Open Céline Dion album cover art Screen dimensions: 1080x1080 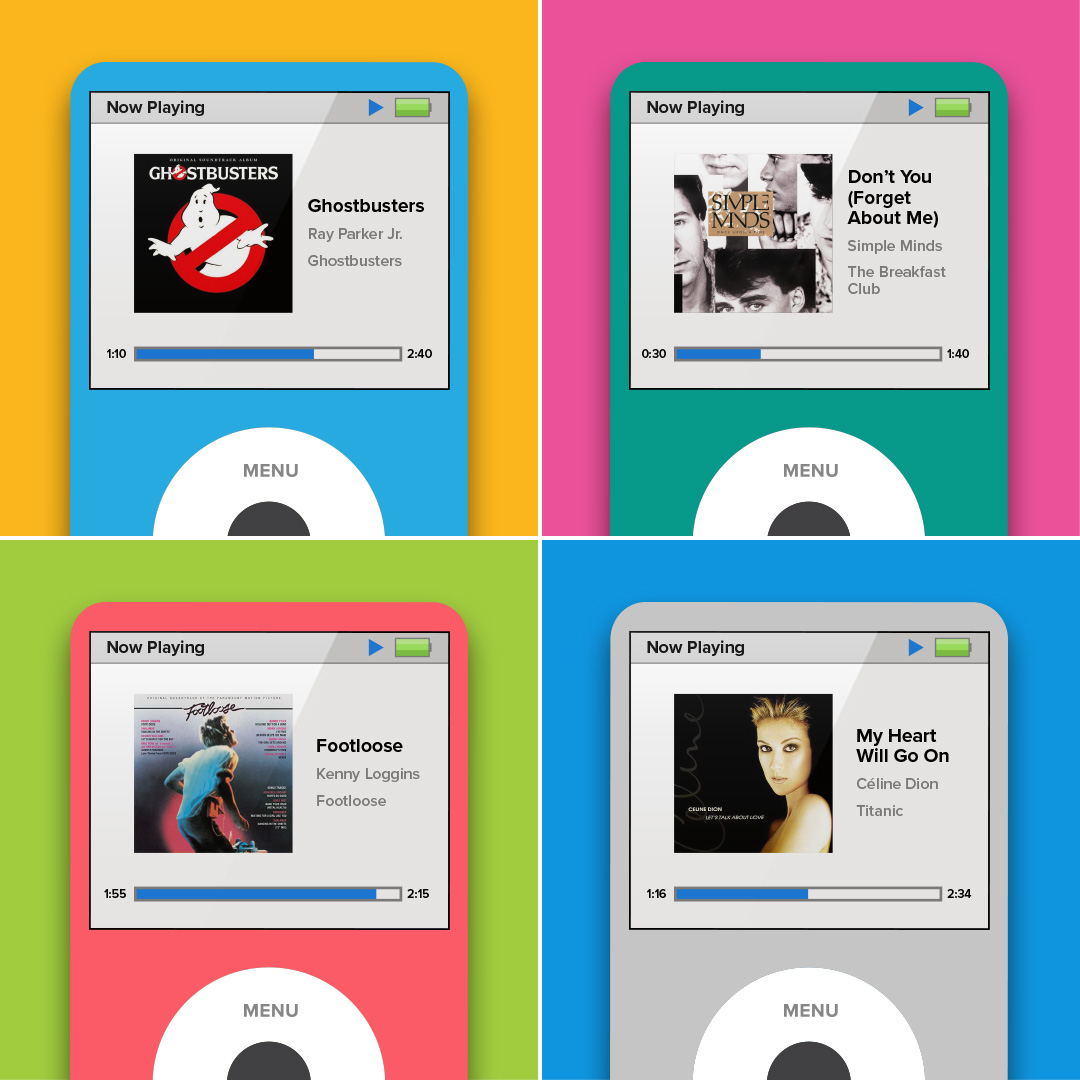tap(754, 773)
